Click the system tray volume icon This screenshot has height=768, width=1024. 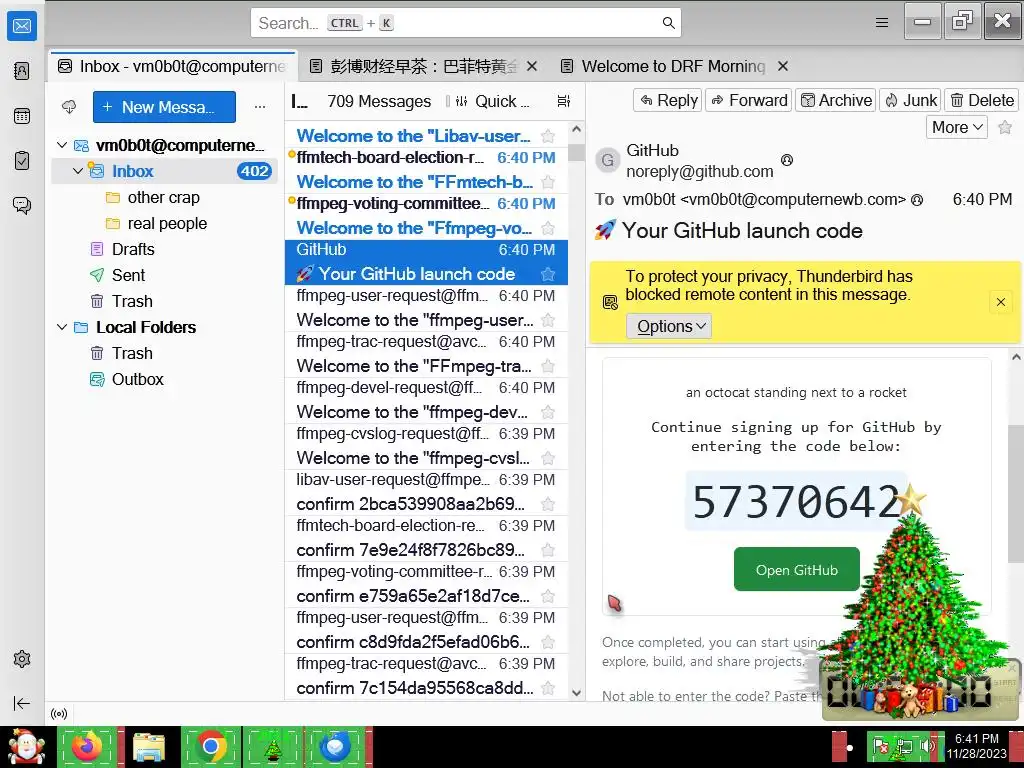click(x=926, y=745)
